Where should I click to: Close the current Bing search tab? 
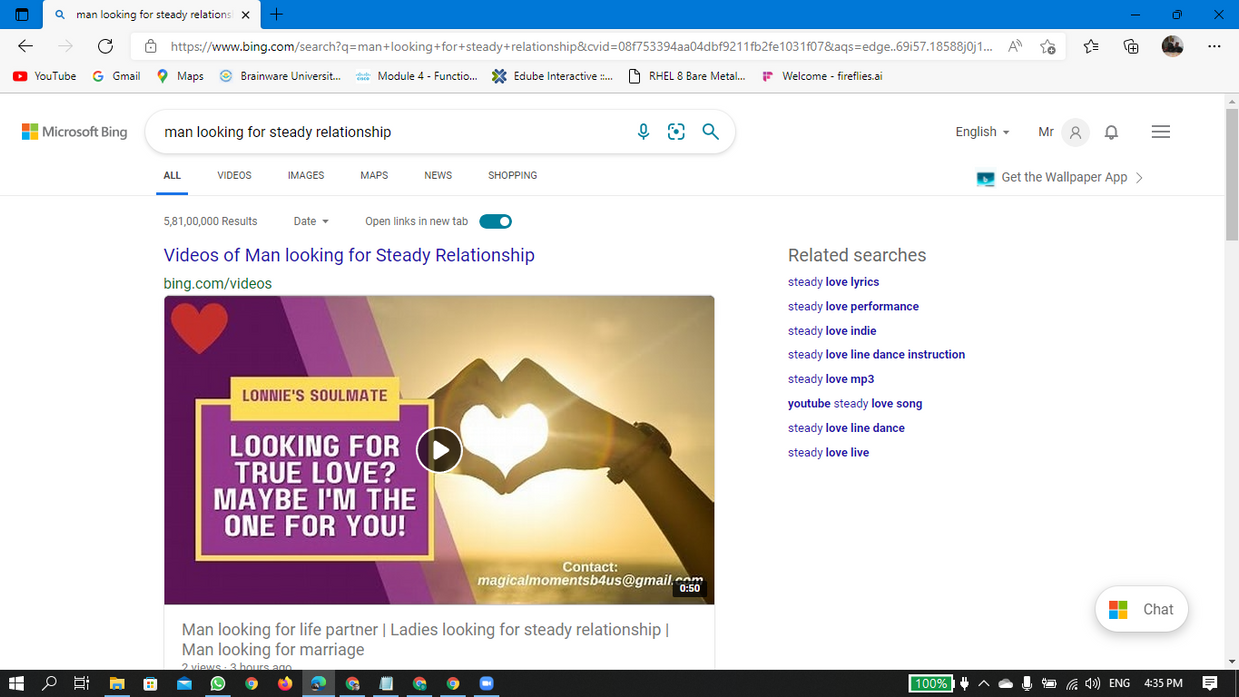(246, 15)
